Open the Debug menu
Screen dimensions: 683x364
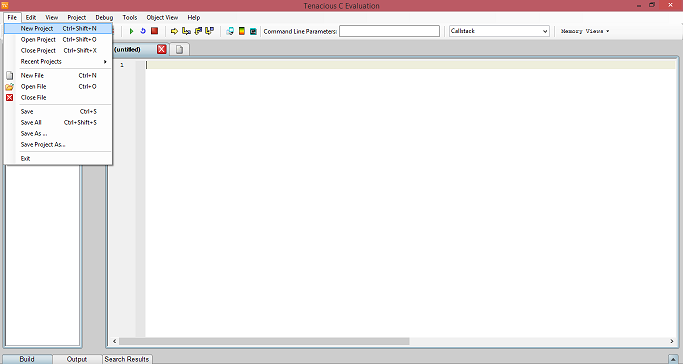pyautogui.click(x=104, y=17)
